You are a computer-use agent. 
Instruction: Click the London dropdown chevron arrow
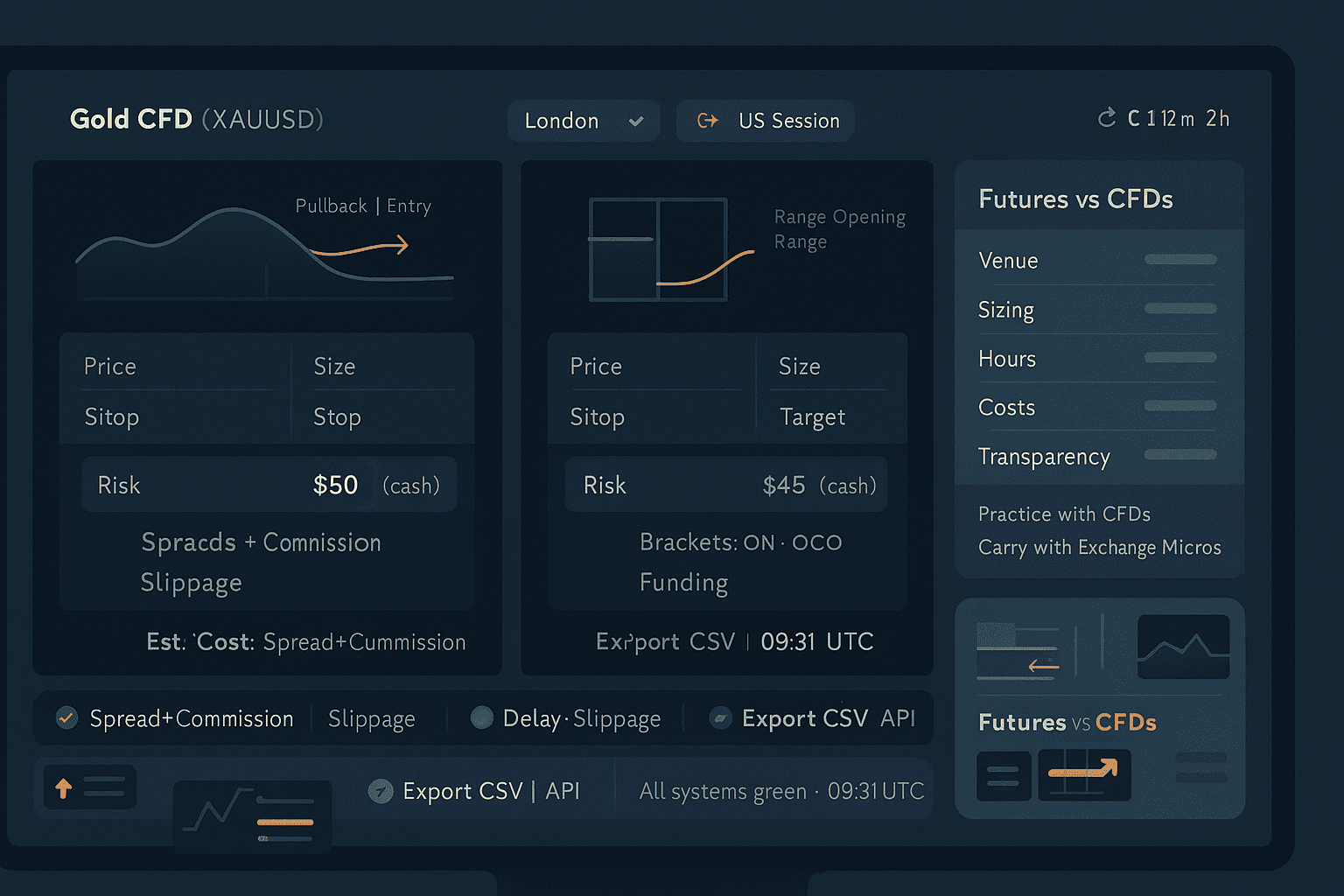click(x=636, y=122)
